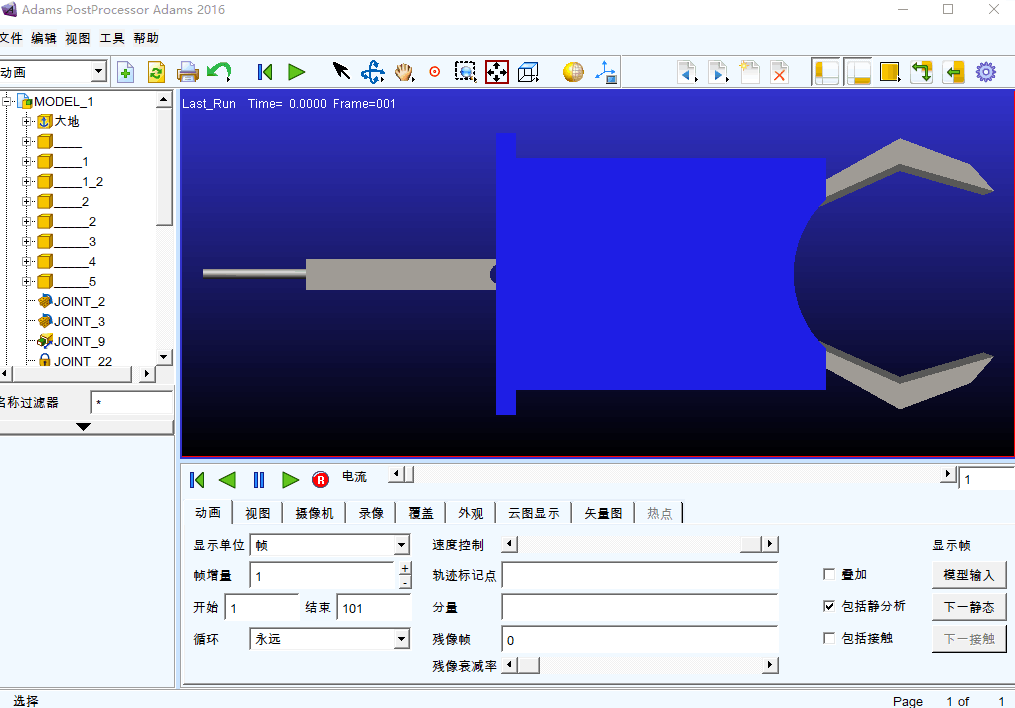Click the green swap views arrow icon

pyautogui.click(x=921, y=72)
